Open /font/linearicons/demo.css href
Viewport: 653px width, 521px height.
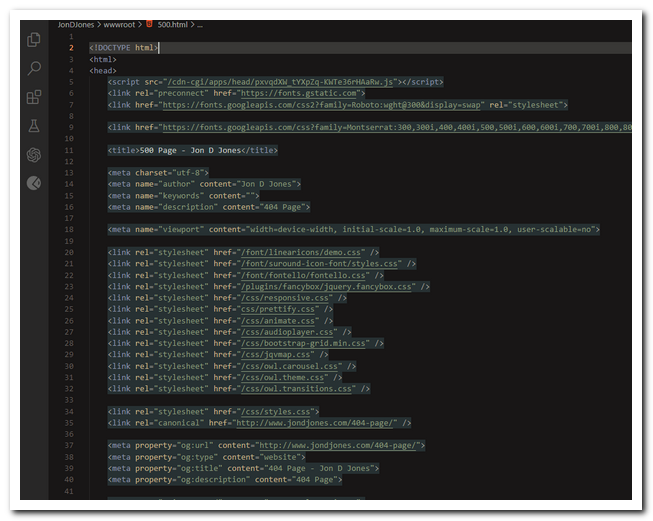[x=301, y=252]
